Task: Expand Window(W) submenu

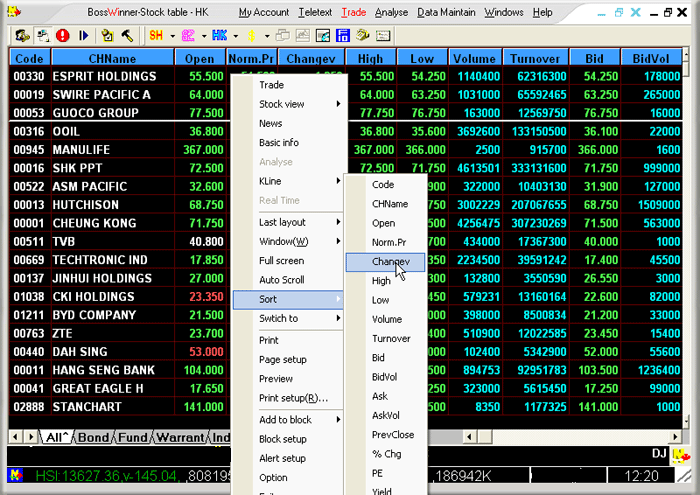Action: point(338,241)
